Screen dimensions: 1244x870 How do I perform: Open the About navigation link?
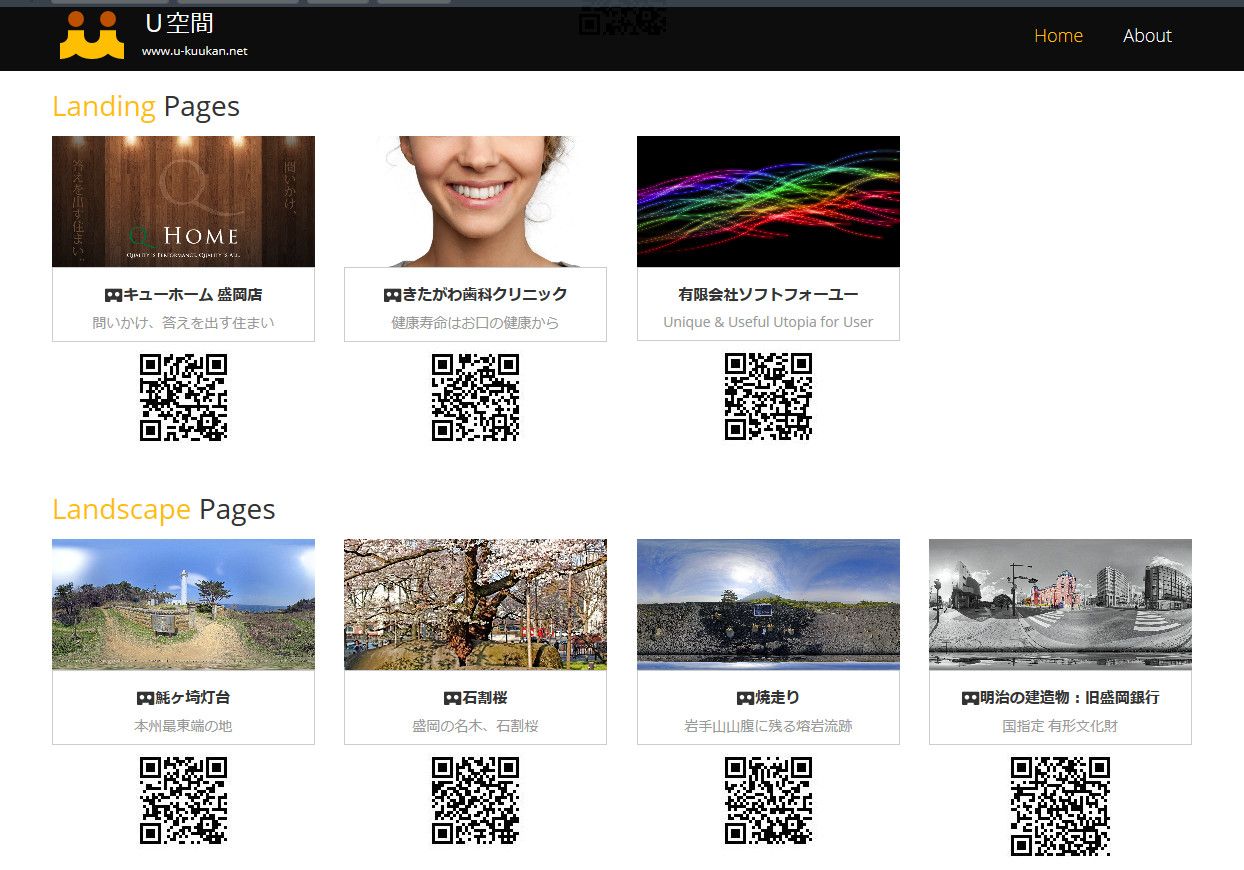(1147, 36)
